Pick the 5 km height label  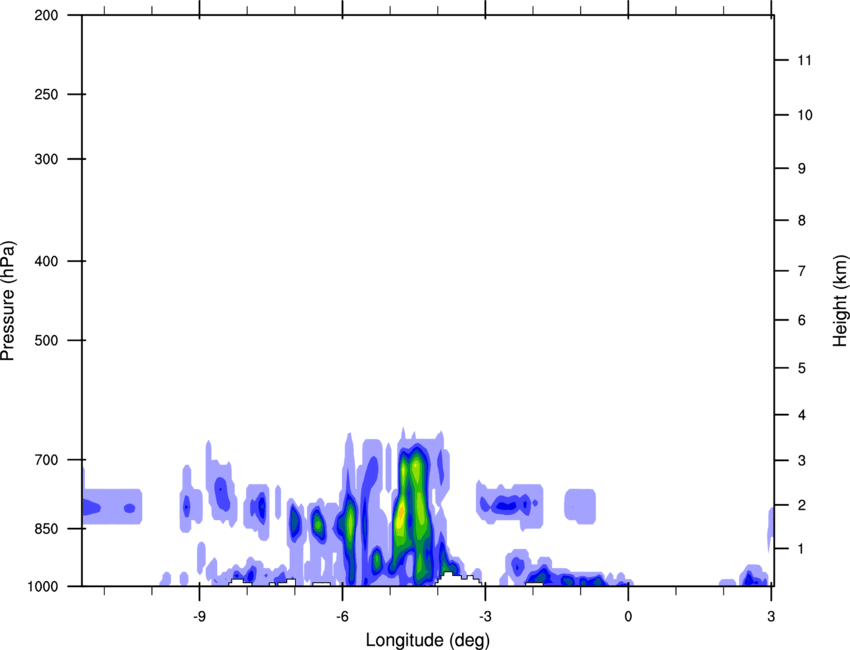802,369
